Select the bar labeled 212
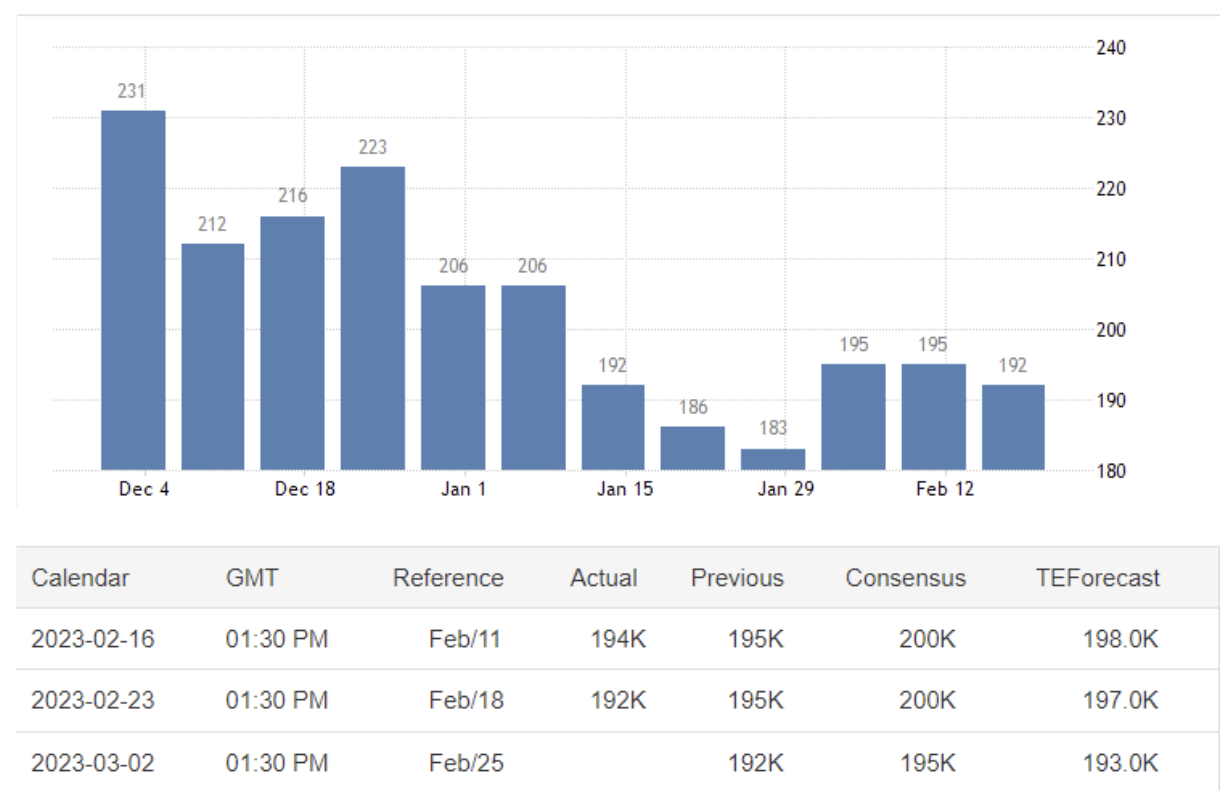The image size is (1230, 804). pos(212,356)
